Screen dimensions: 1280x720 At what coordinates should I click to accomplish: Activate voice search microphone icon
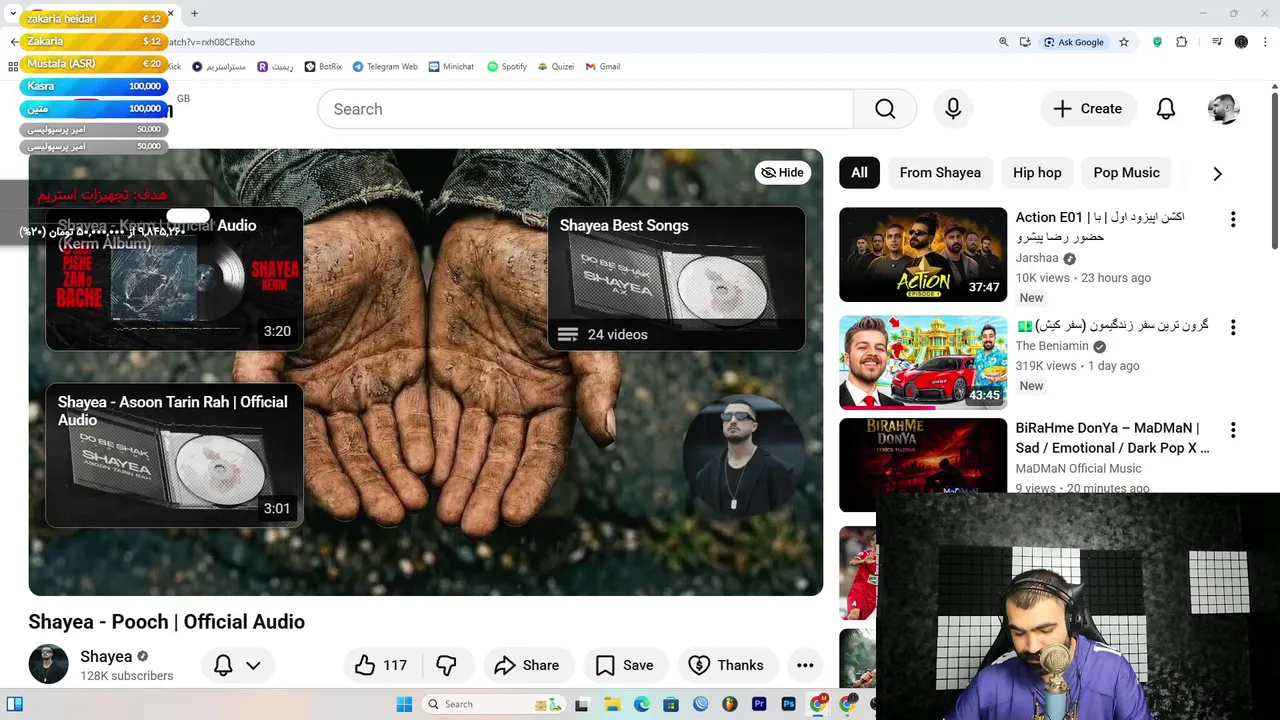pos(953,109)
